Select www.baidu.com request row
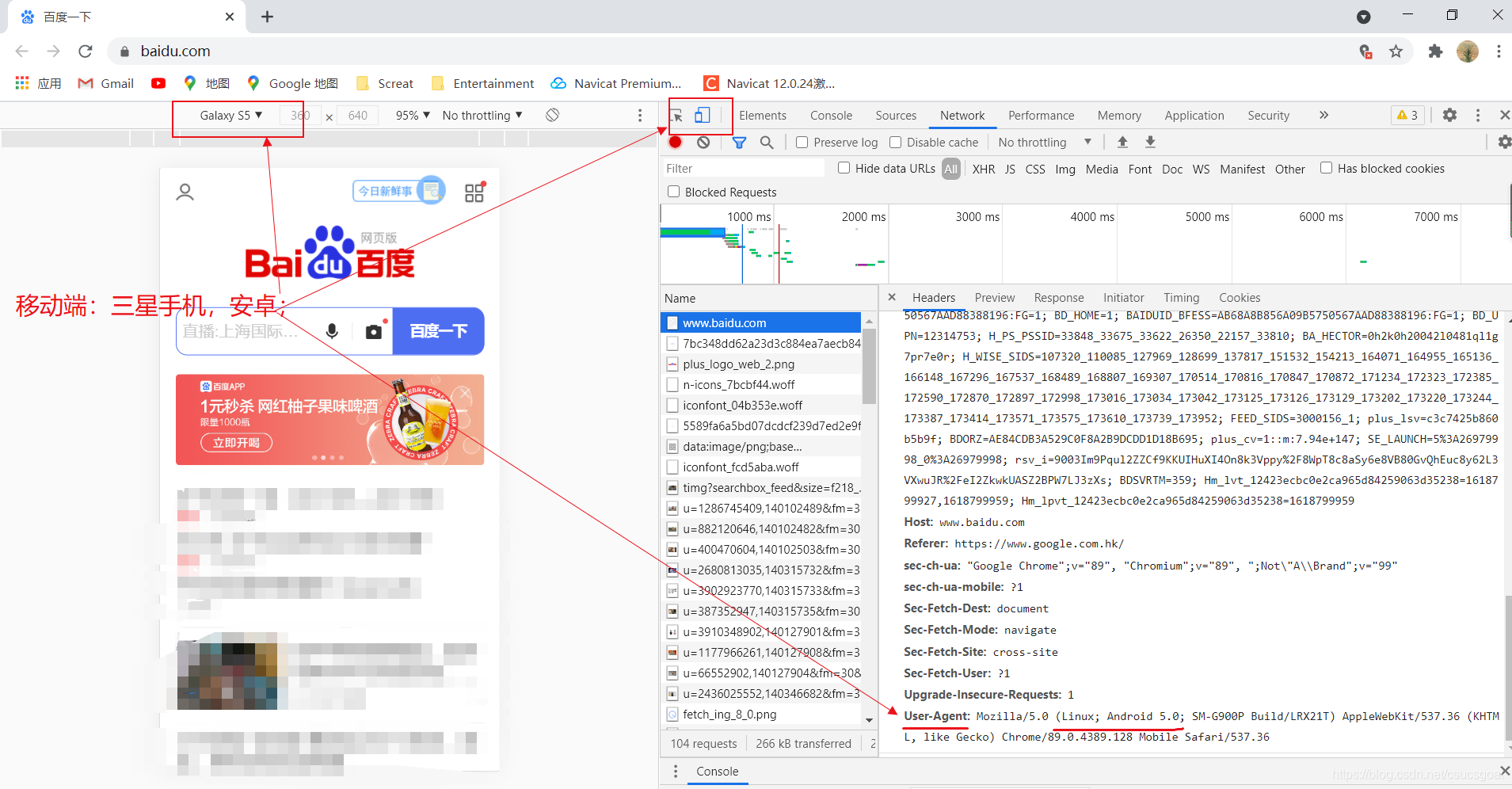The width and height of the screenshot is (1512, 789). [x=760, y=322]
